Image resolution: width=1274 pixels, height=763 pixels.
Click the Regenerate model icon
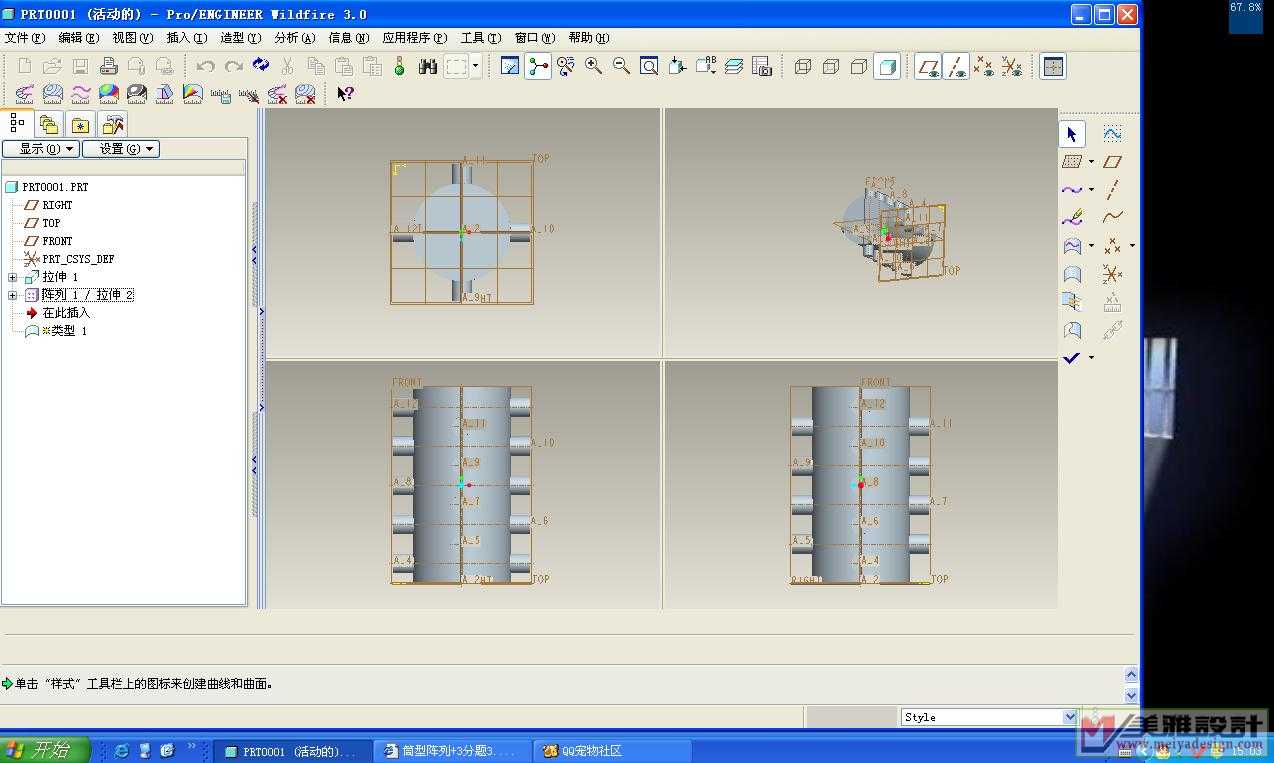[261, 66]
